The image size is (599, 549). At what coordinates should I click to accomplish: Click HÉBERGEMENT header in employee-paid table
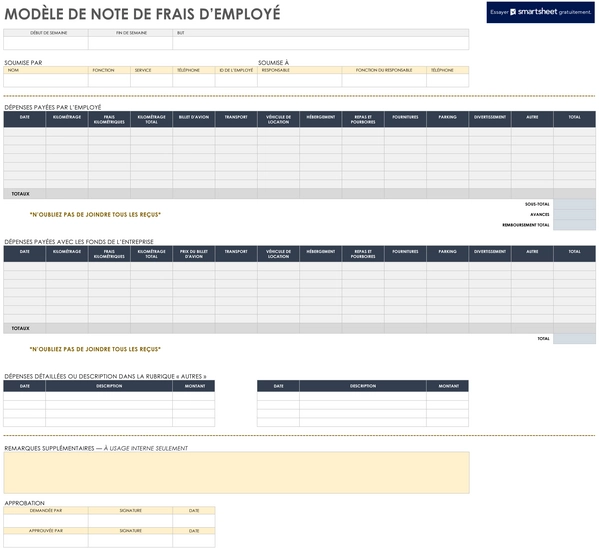pos(321,119)
